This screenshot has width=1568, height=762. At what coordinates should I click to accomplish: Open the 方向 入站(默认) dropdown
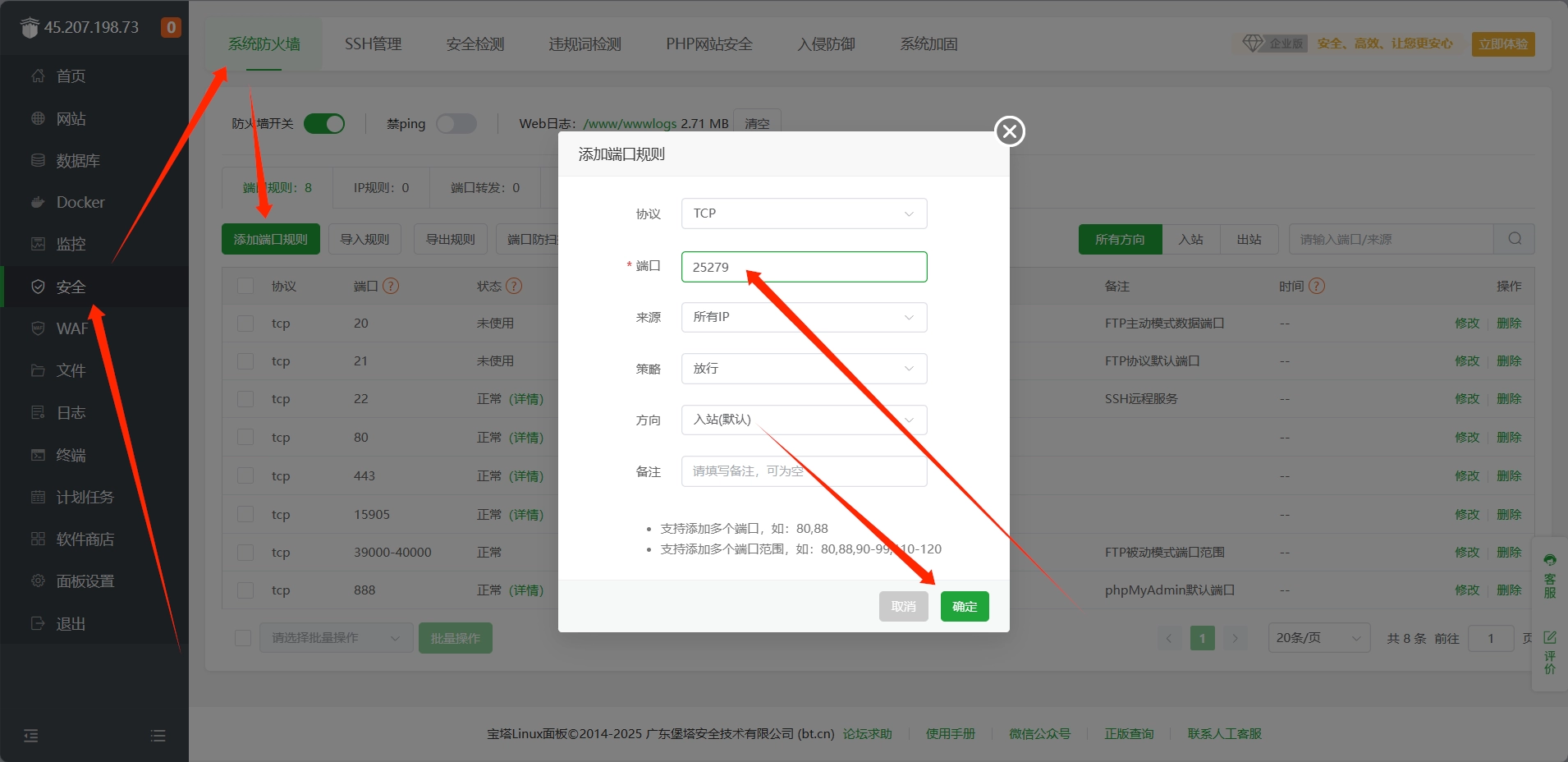point(805,420)
